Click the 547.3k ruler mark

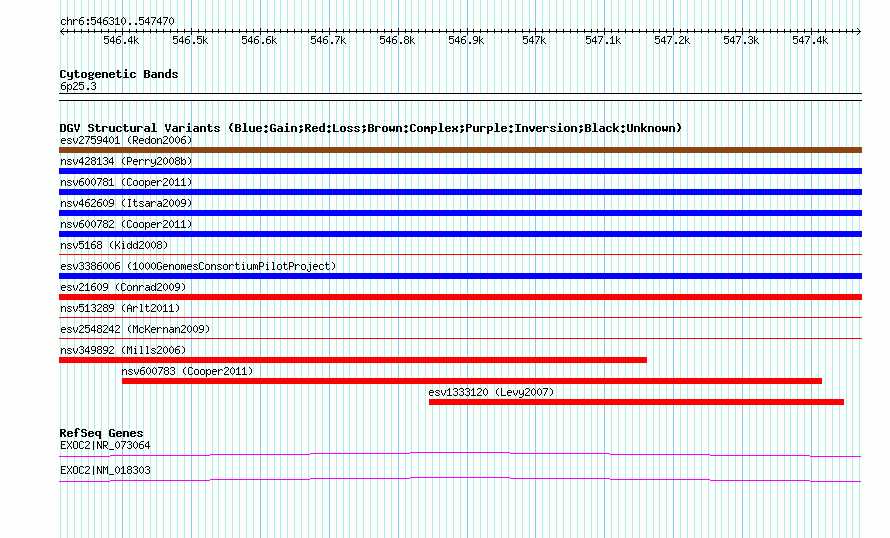pyautogui.click(x=741, y=40)
